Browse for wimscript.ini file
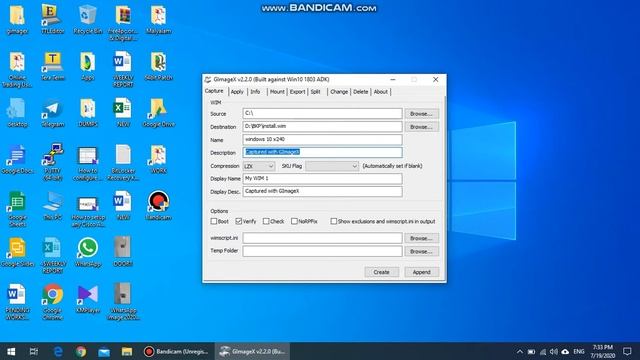 point(422,238)
